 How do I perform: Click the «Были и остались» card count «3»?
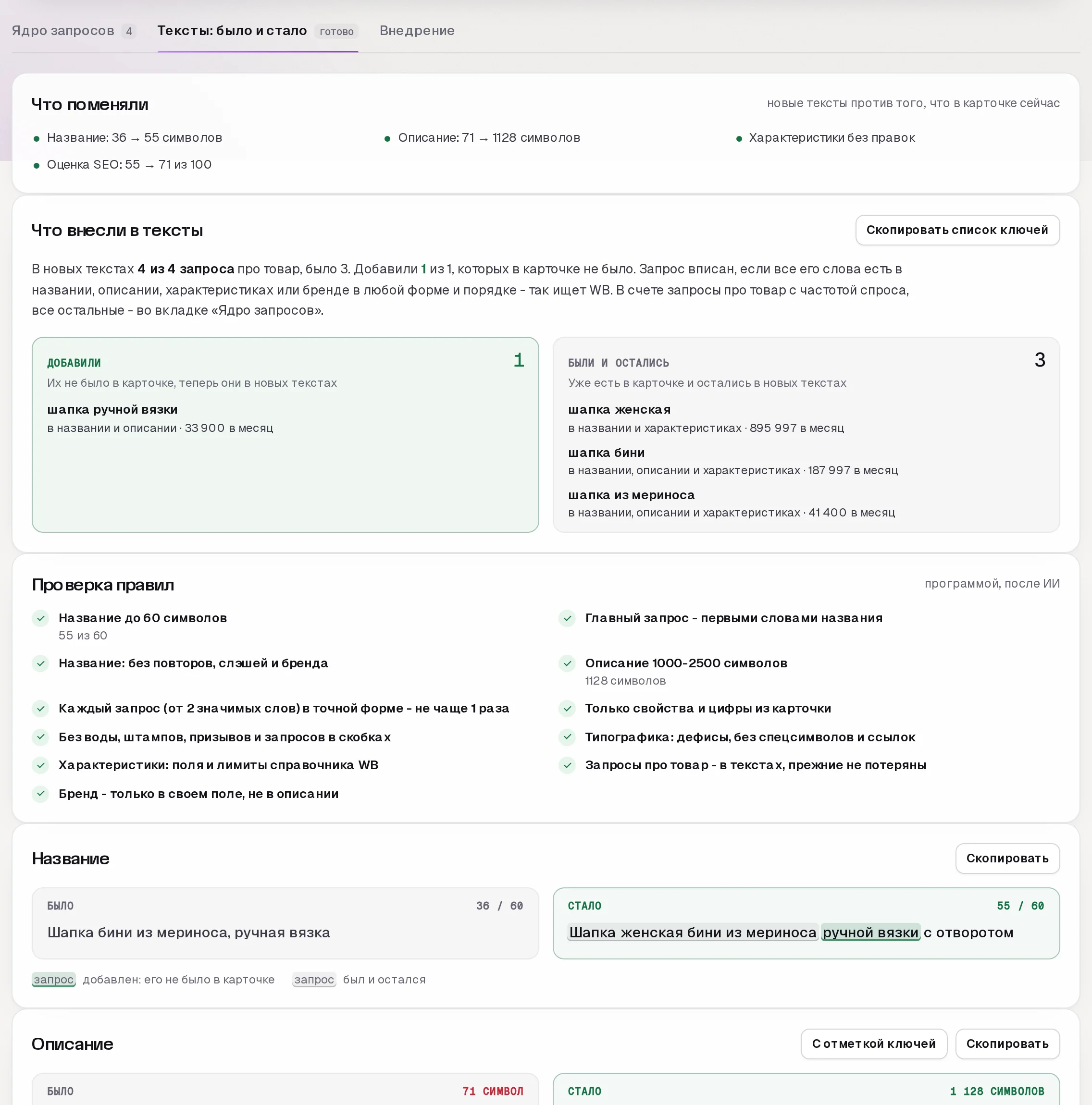[1040, 360]
